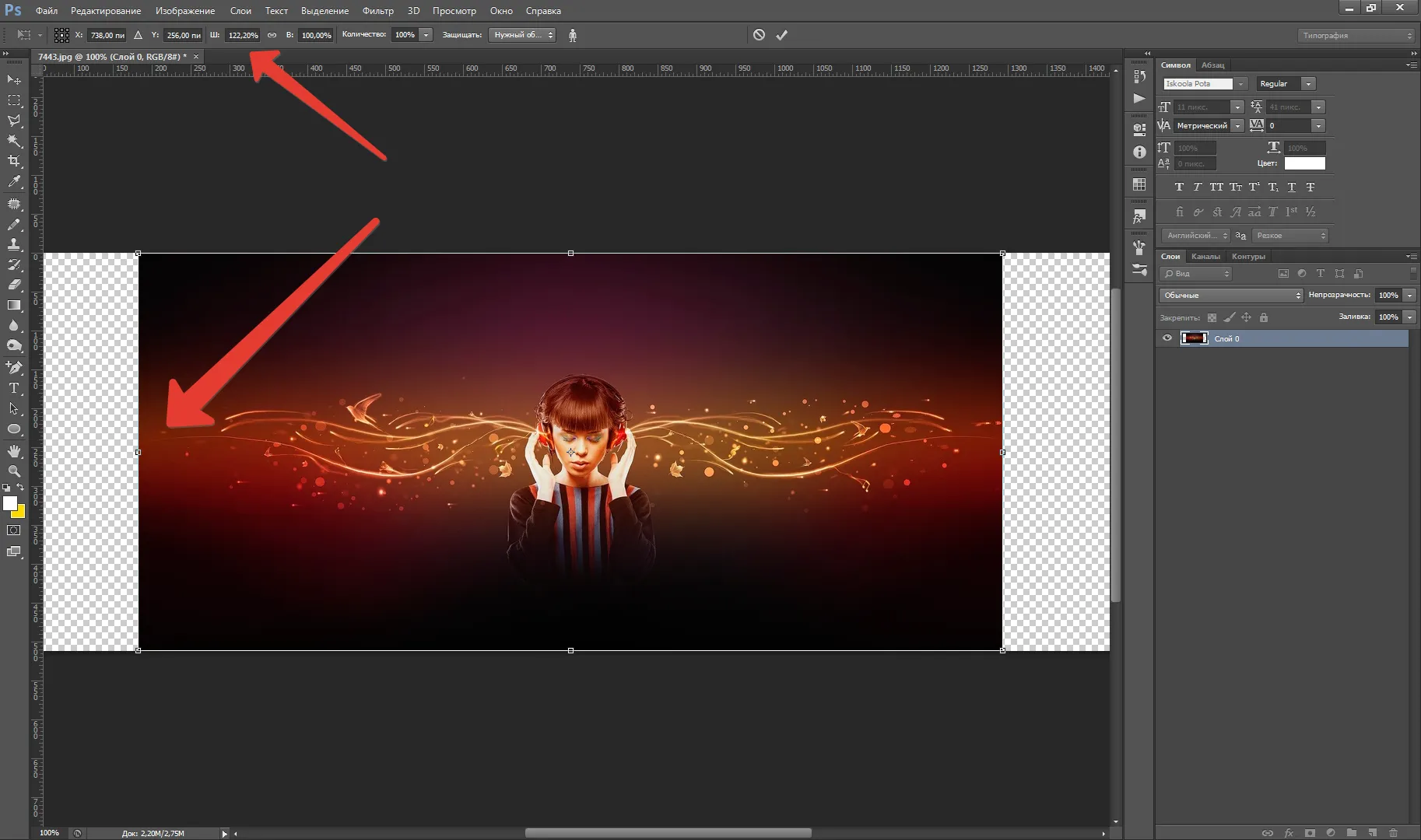Image resolution: width=1421 pixels, height=840 pixels.
Task: Open the Редактирование menu
Action: click(x=106, y=11)
